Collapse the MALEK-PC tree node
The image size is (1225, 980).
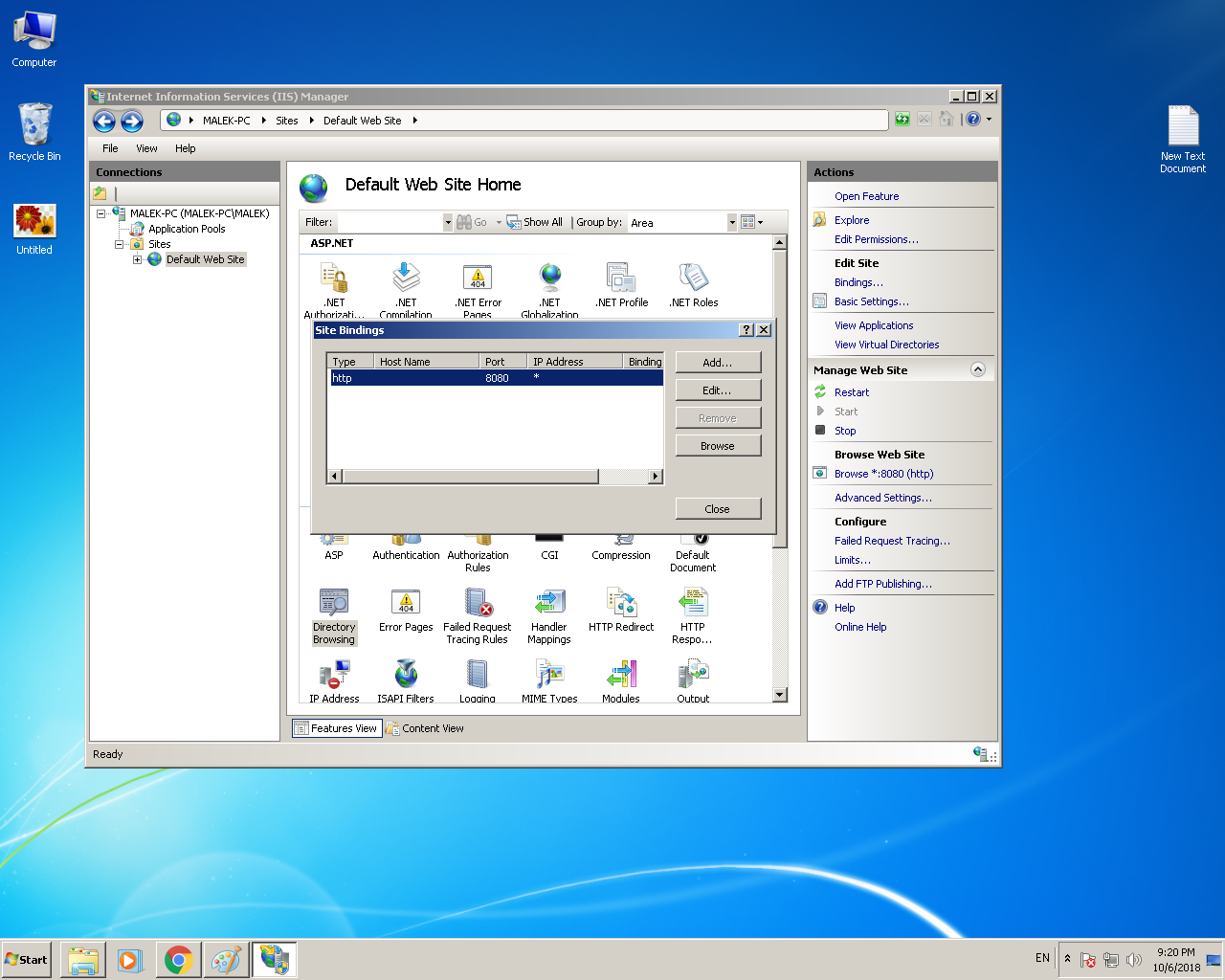click(x=100, y=213)
